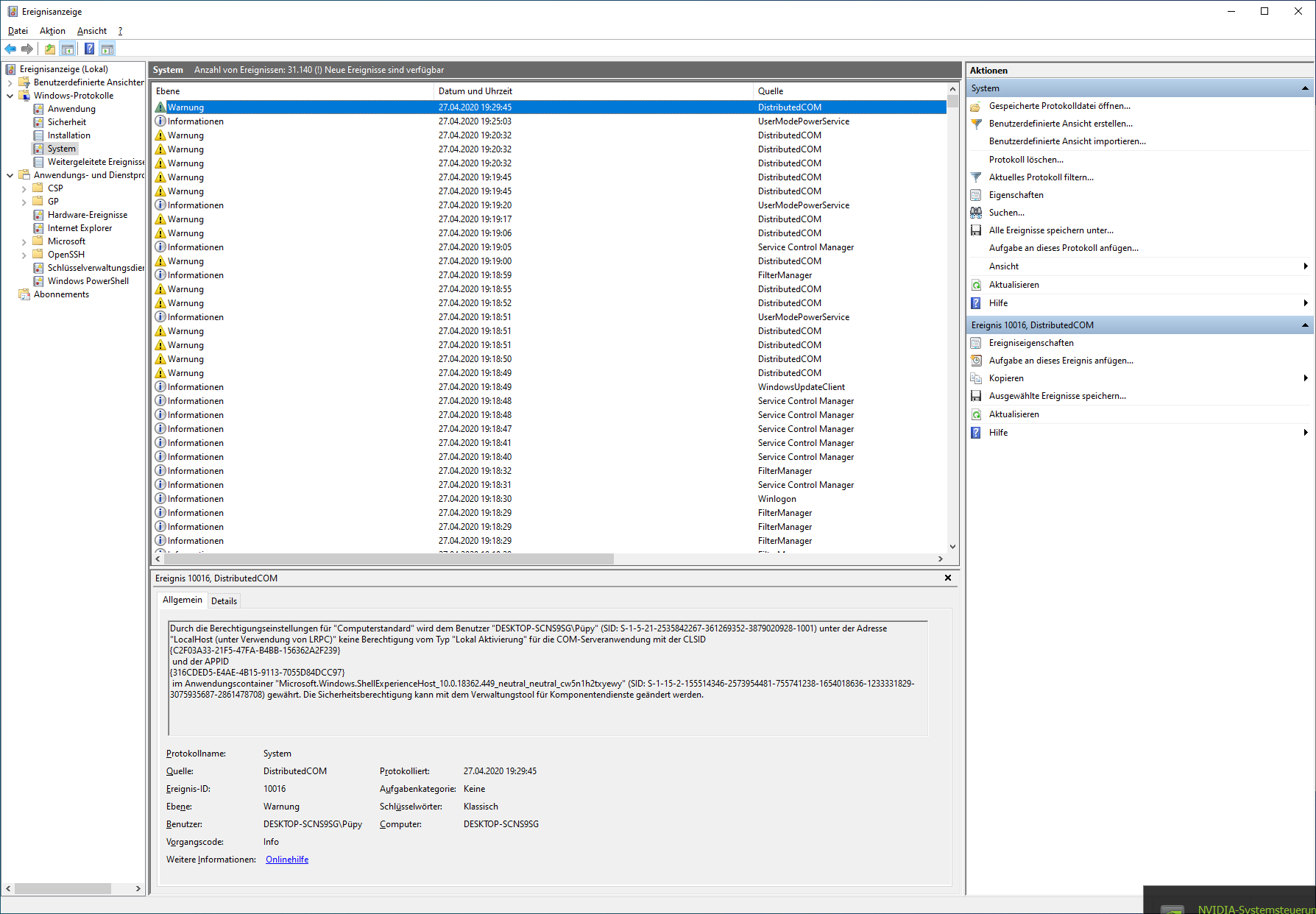Click the Gespeicherte Protokolldatei öffnen folder icon
This screenshot has width=1316, height=914.
(x=976, y=106)
